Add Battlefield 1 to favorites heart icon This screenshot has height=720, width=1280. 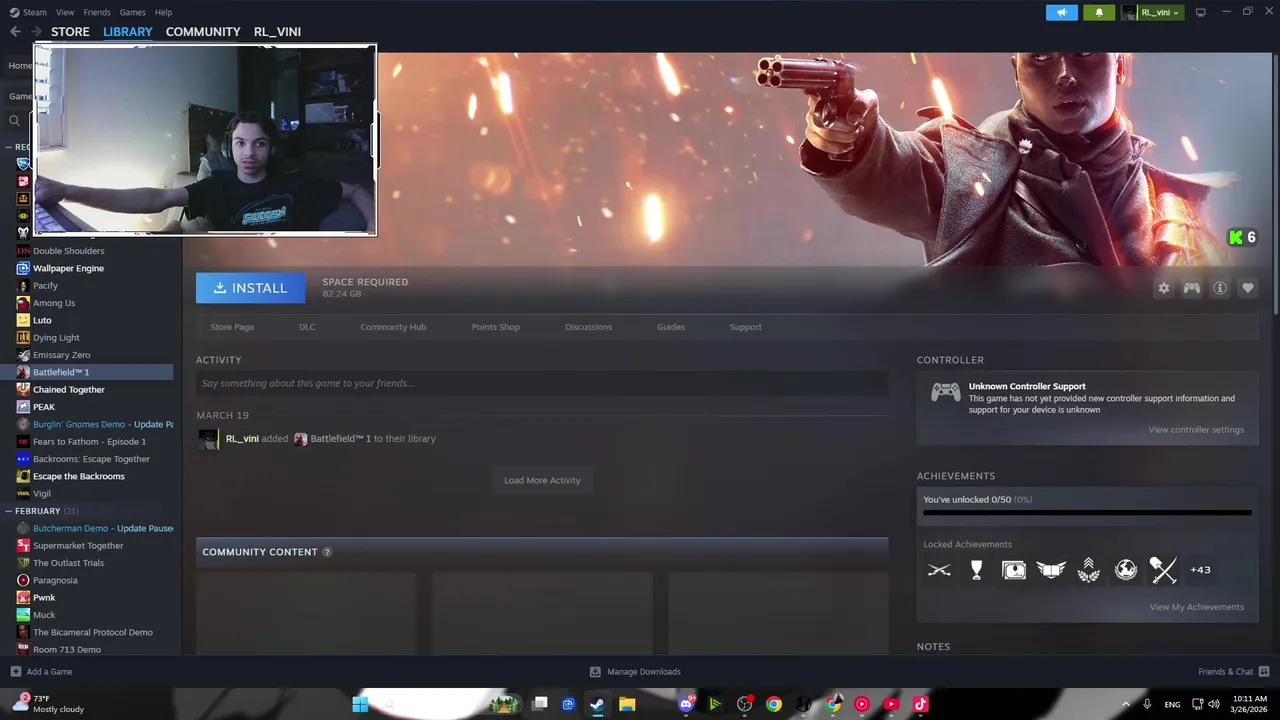[1248, 288]
